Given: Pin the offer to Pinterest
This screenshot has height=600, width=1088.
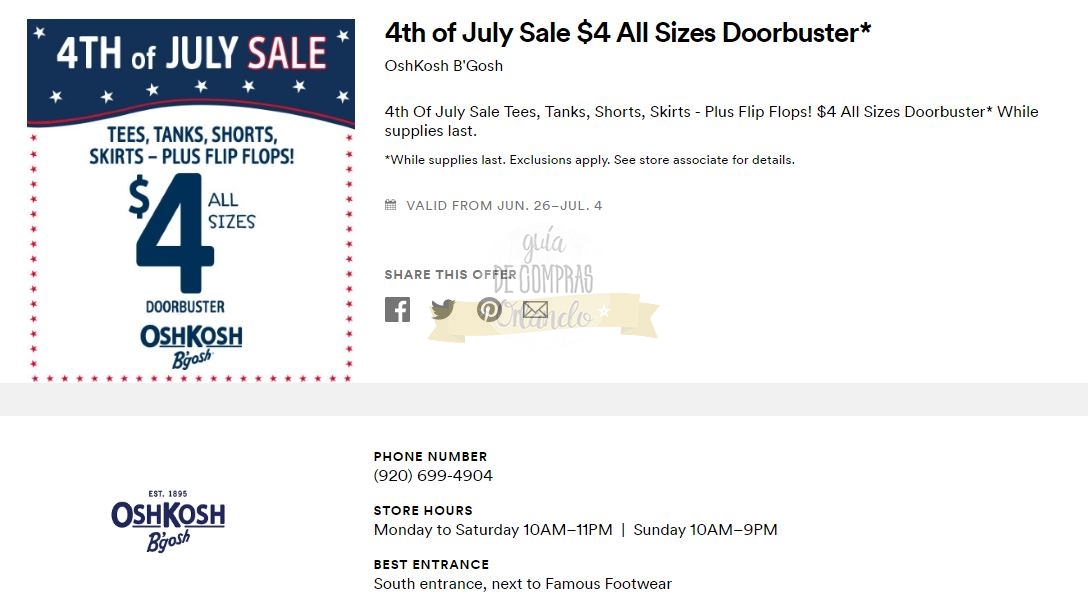Looking at the screenshot, I should pyautogui.click(x=489, y=309).
